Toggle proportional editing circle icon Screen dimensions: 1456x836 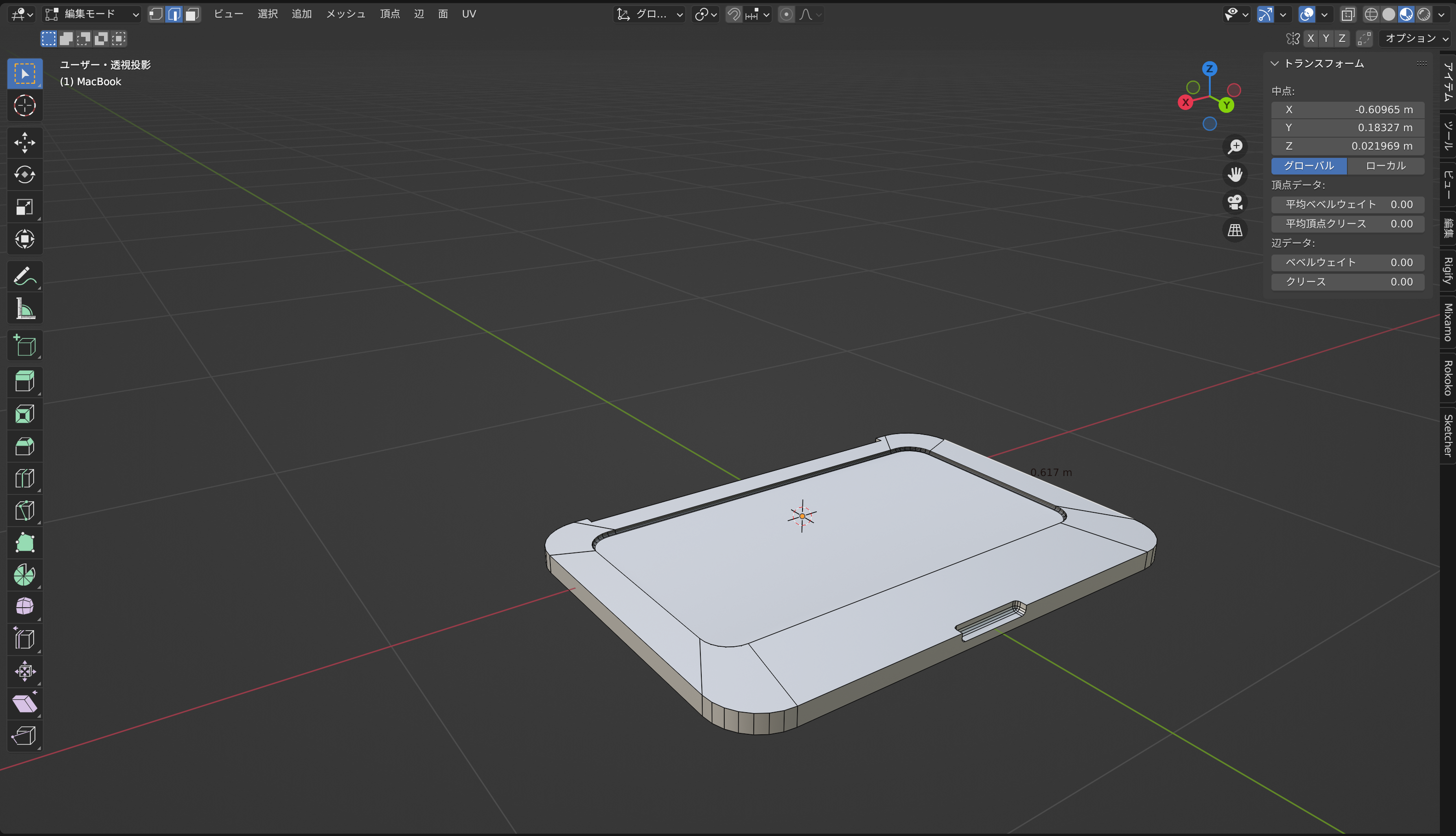(x=786, y=14)
